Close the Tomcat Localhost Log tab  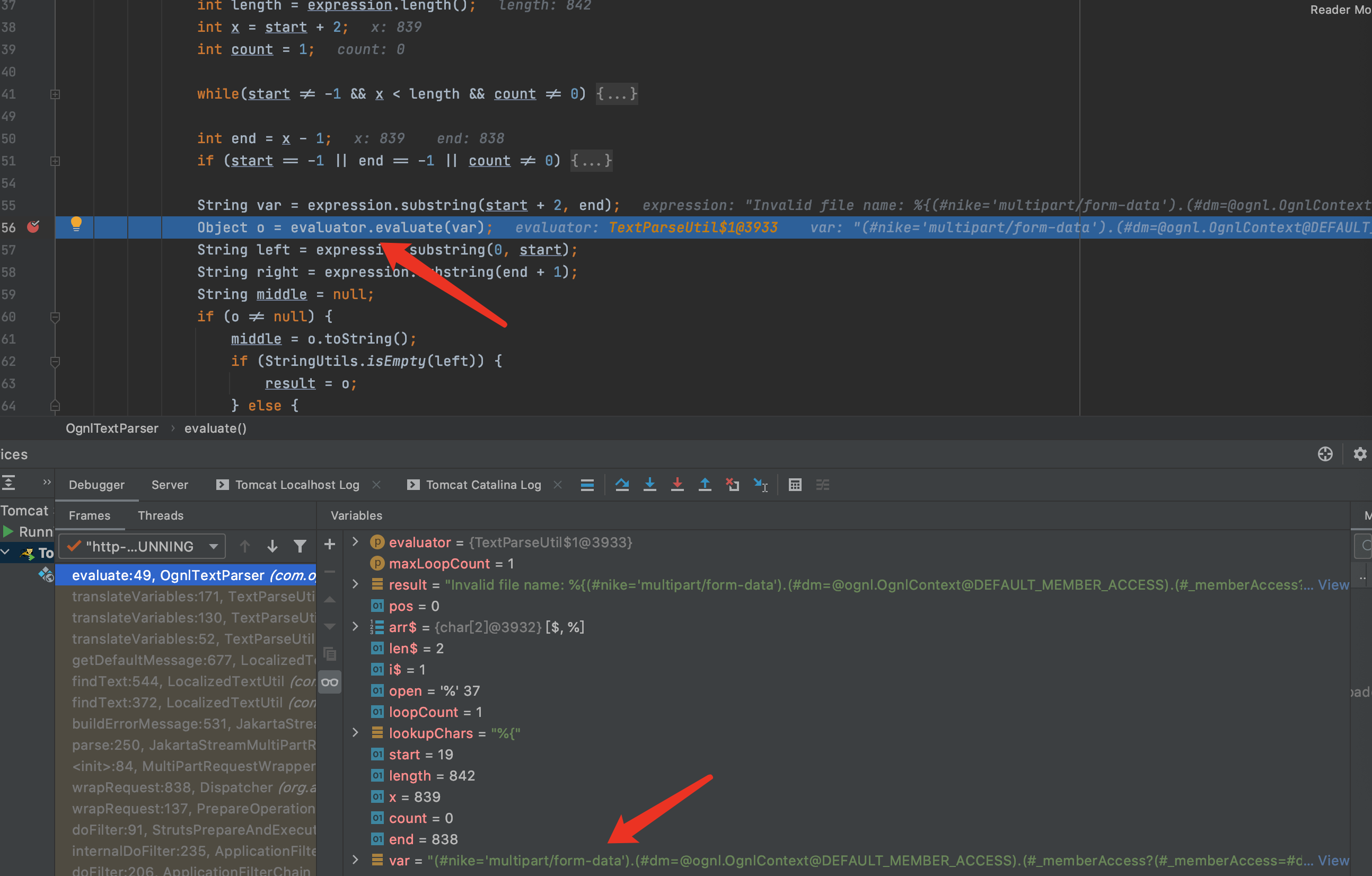tap(376, 485)
